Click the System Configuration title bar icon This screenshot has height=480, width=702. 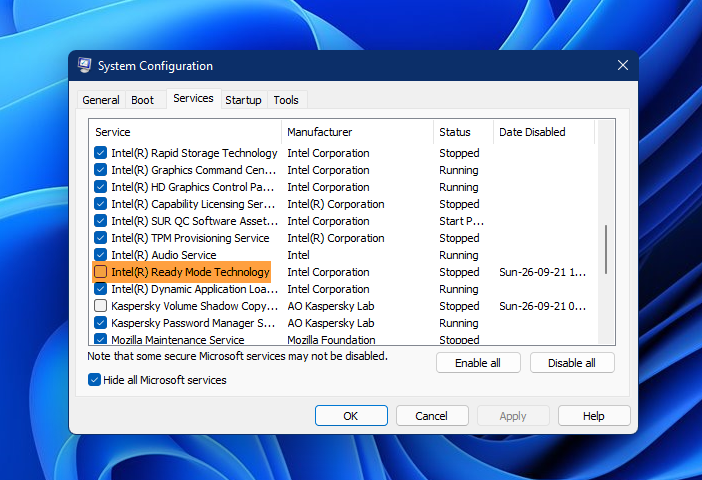[85, 66]
